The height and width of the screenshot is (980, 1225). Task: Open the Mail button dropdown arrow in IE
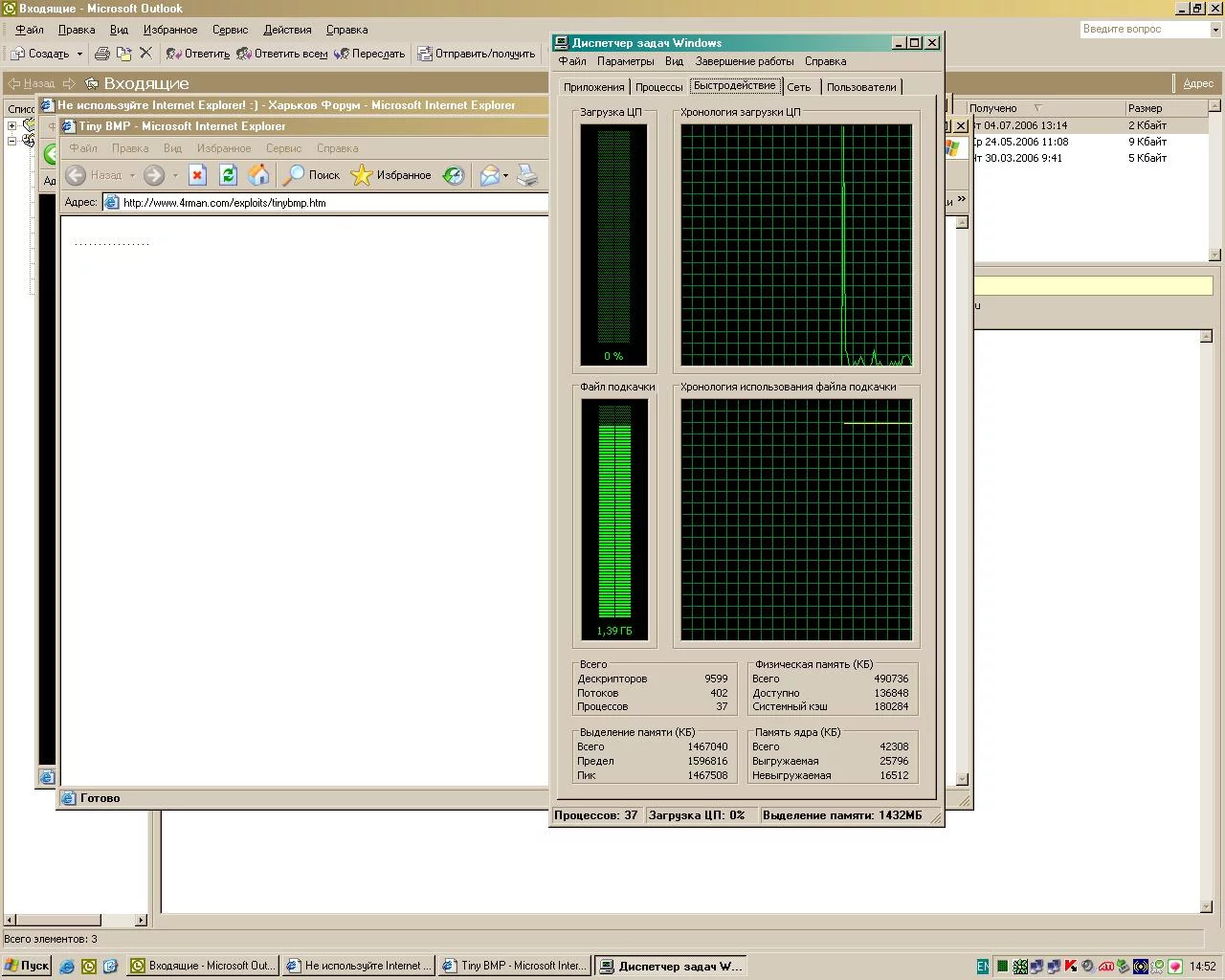point(505,175)
